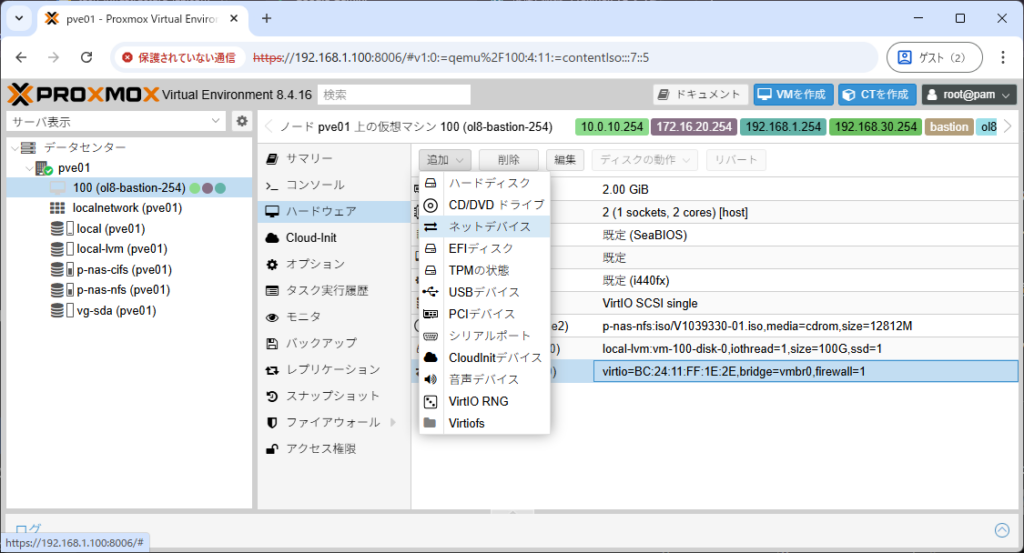Click the CloudInit device cloud icon

[430, 357]
